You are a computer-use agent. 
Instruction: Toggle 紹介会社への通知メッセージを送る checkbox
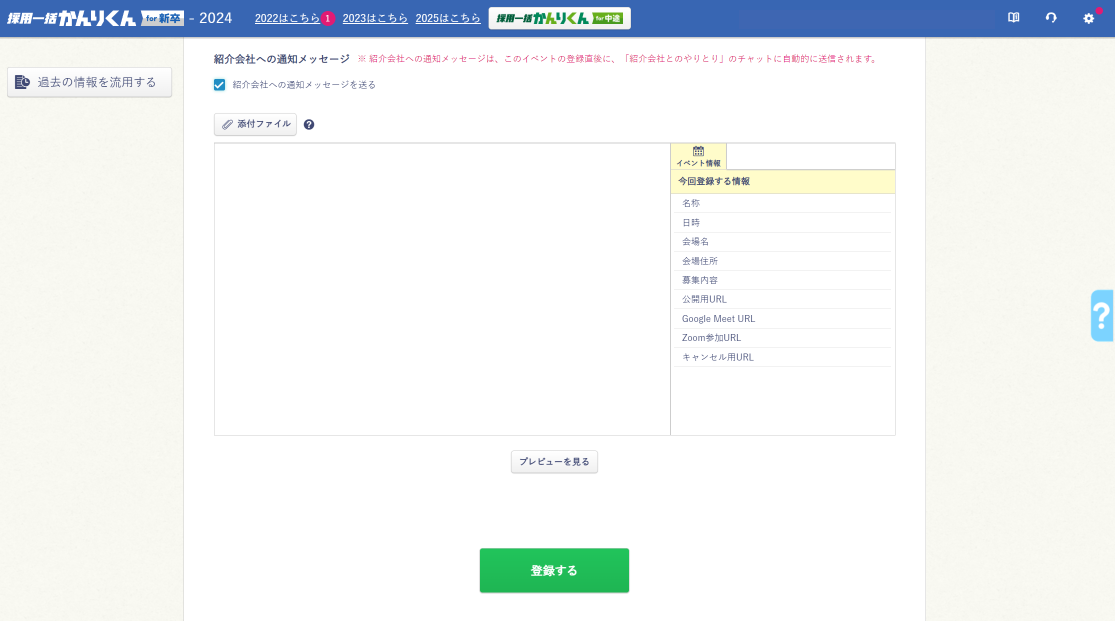pos(220,85)
